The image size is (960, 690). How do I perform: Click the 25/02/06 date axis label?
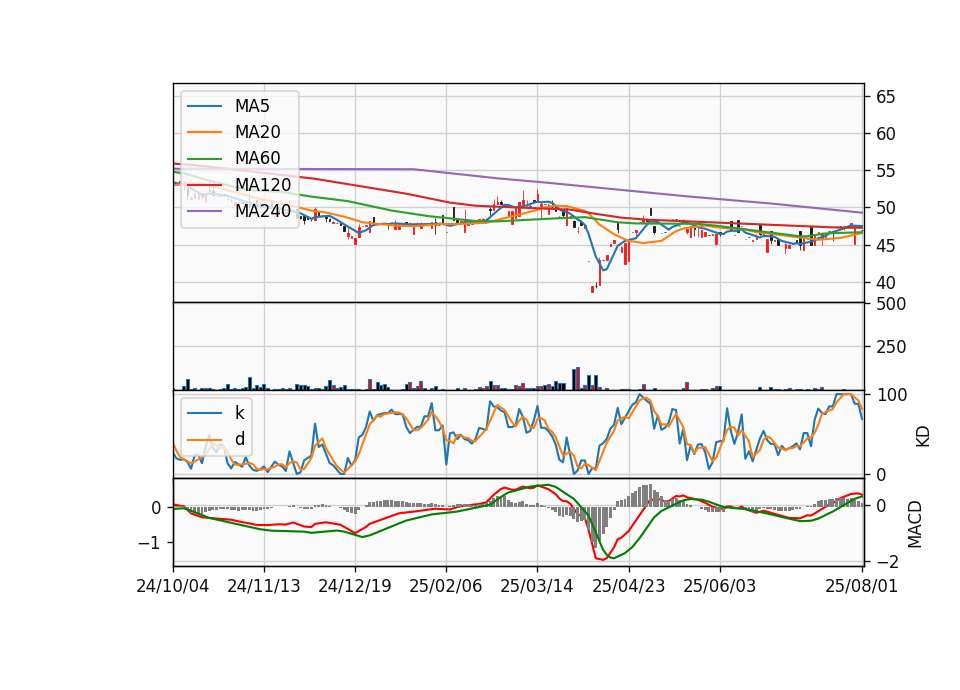[446, 586]
